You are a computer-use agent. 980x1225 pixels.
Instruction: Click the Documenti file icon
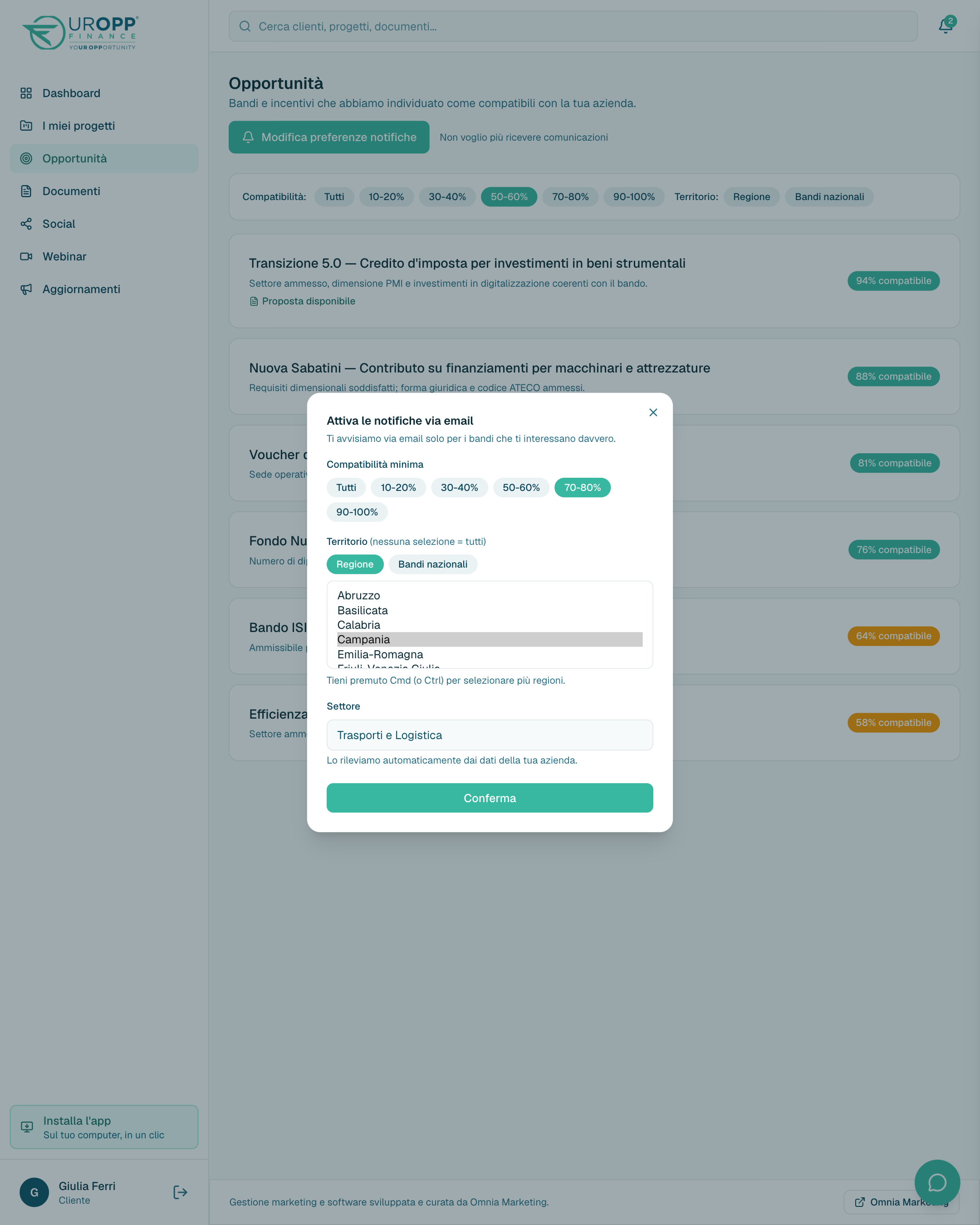pyautogui.click(x=26, y=191)
